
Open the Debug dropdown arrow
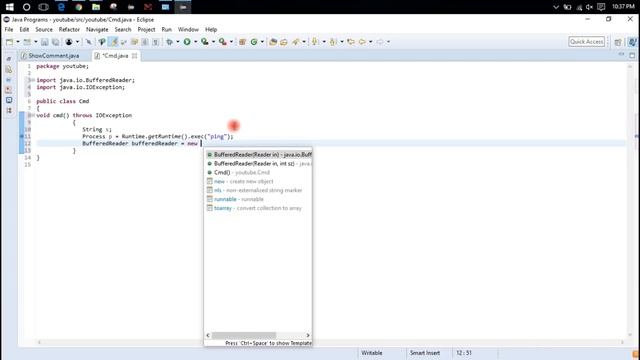178,42
